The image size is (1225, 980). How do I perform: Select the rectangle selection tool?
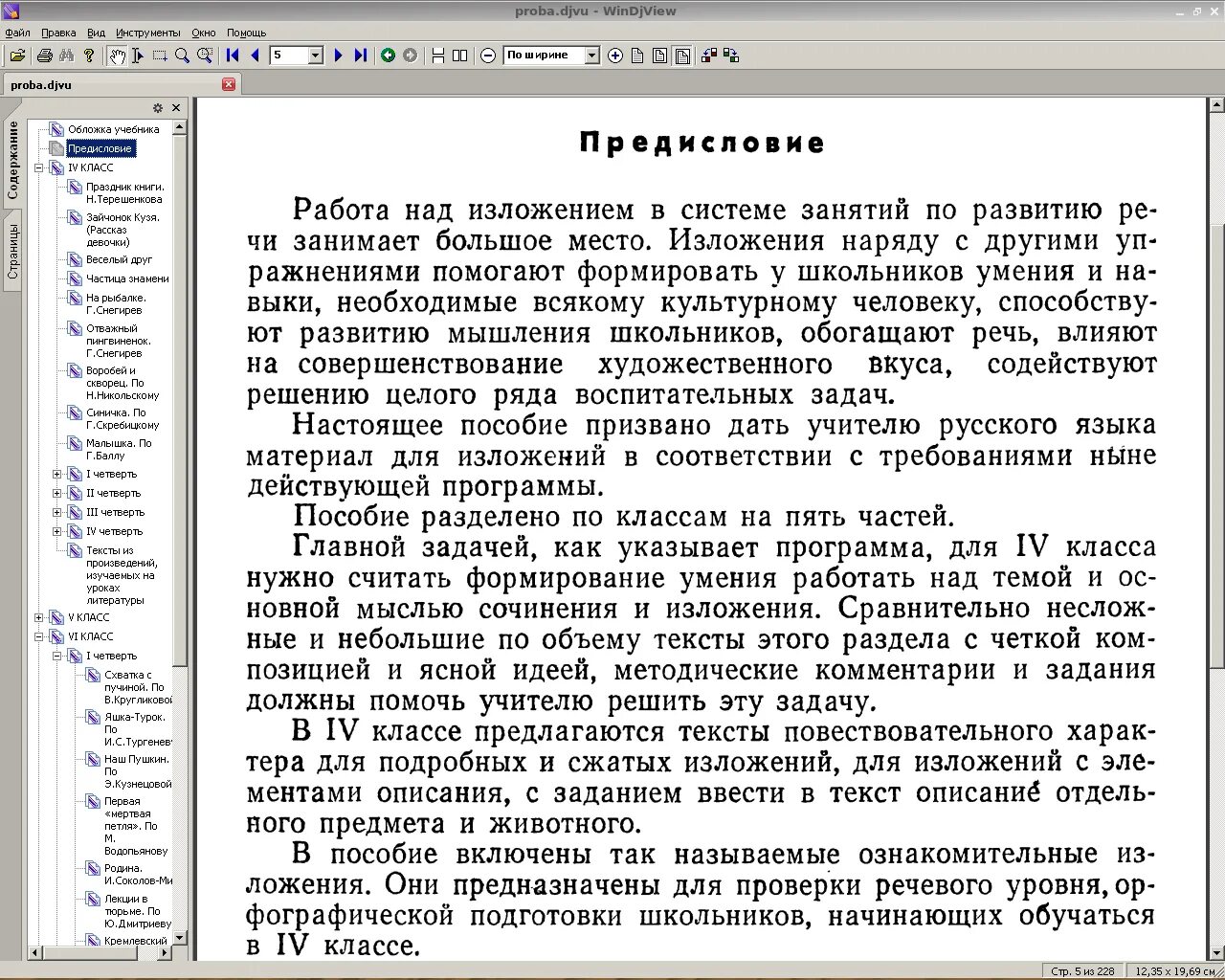click(x=160, y=56)
